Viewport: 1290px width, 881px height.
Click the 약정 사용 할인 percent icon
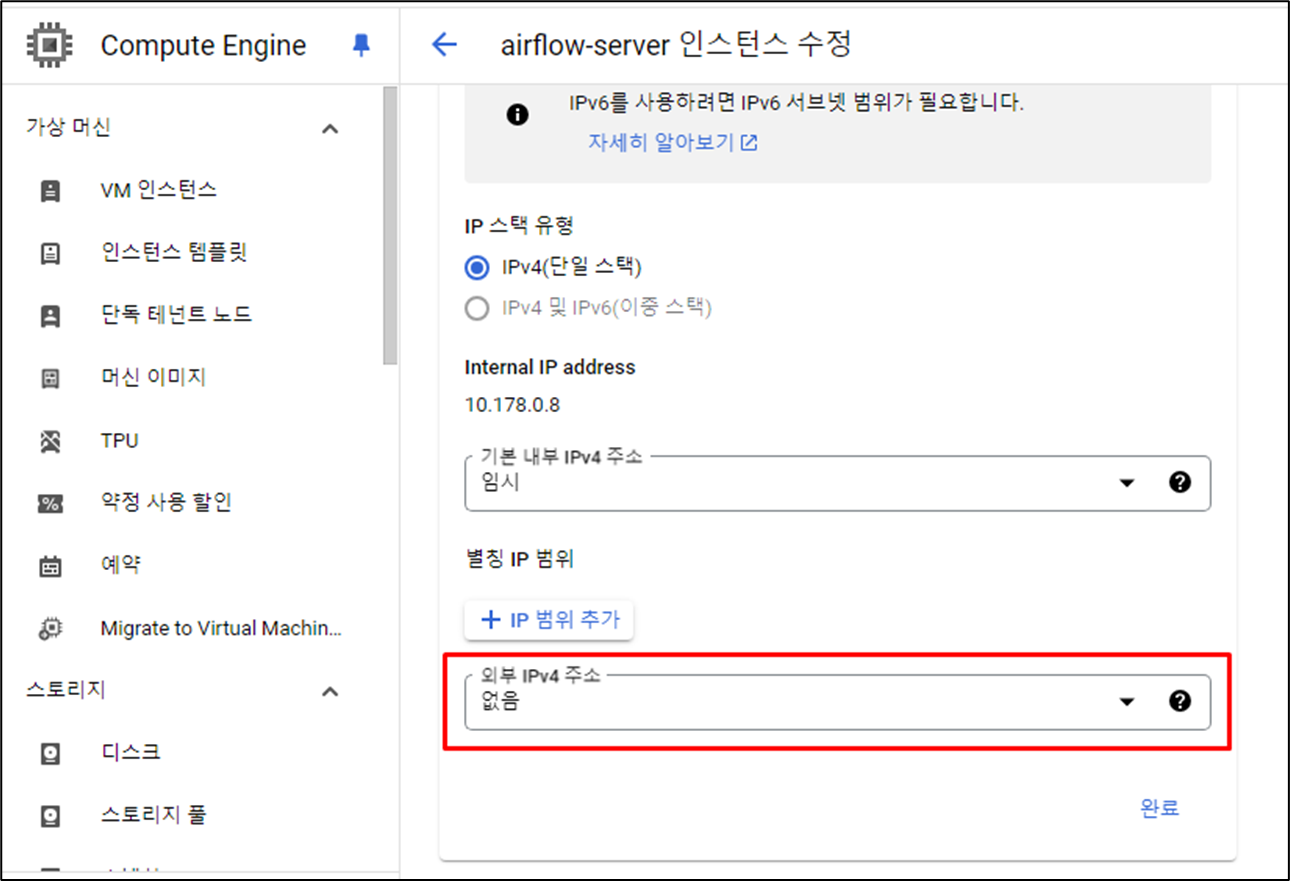[50, 503]
